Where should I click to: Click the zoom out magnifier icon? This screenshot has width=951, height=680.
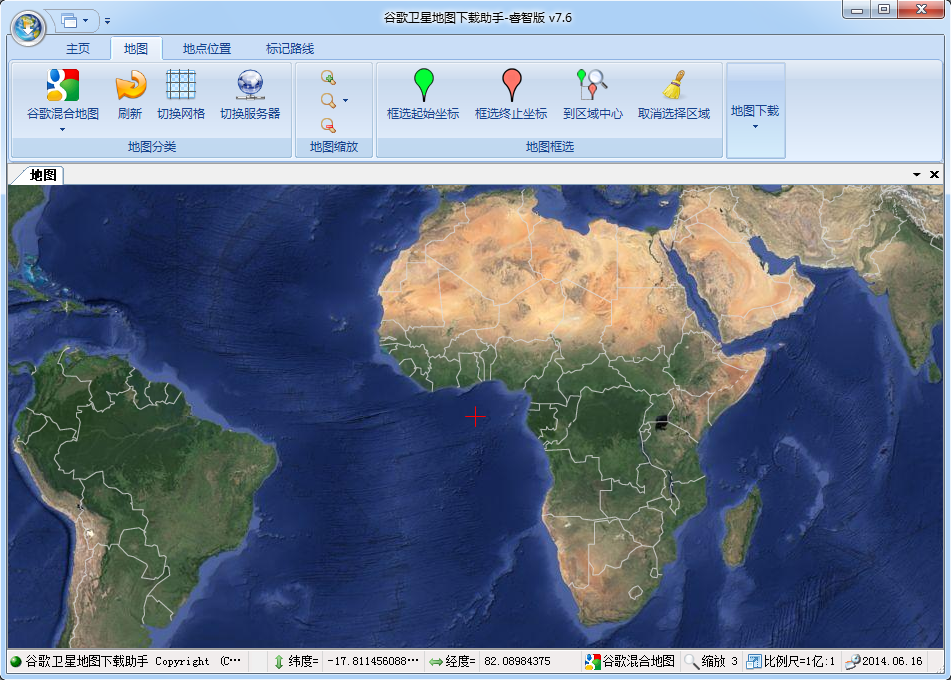pyautogui.click(x=328, y=125)
